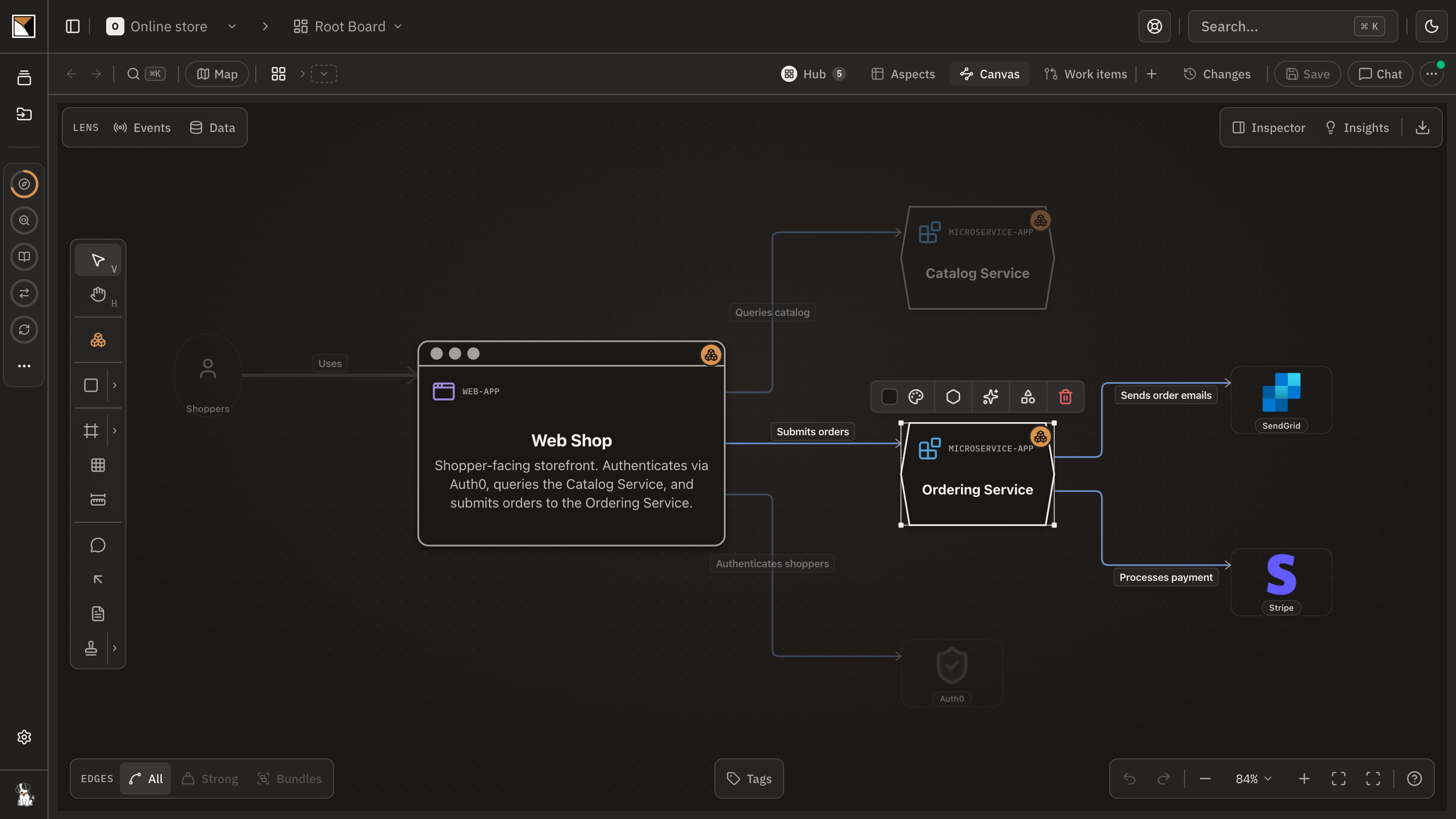Select All edges filter

point(146,779)
